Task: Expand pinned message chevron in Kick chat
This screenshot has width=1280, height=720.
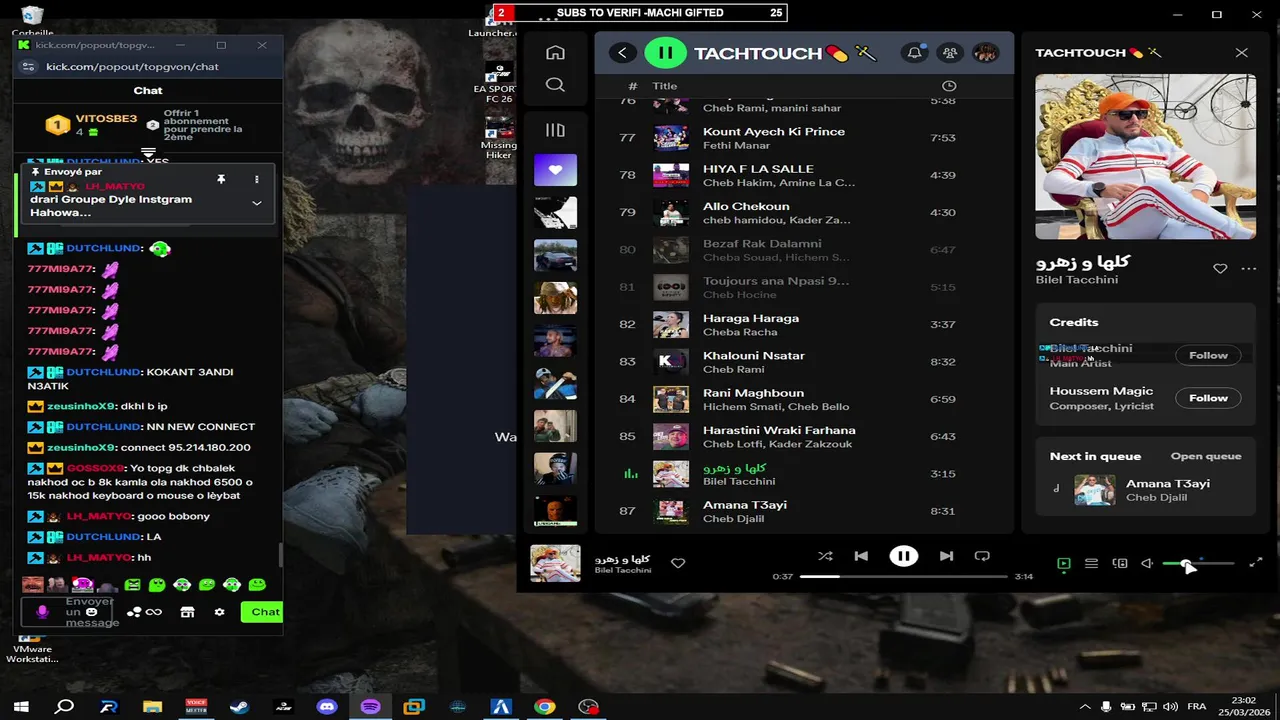Action: (x=256, y=203)
